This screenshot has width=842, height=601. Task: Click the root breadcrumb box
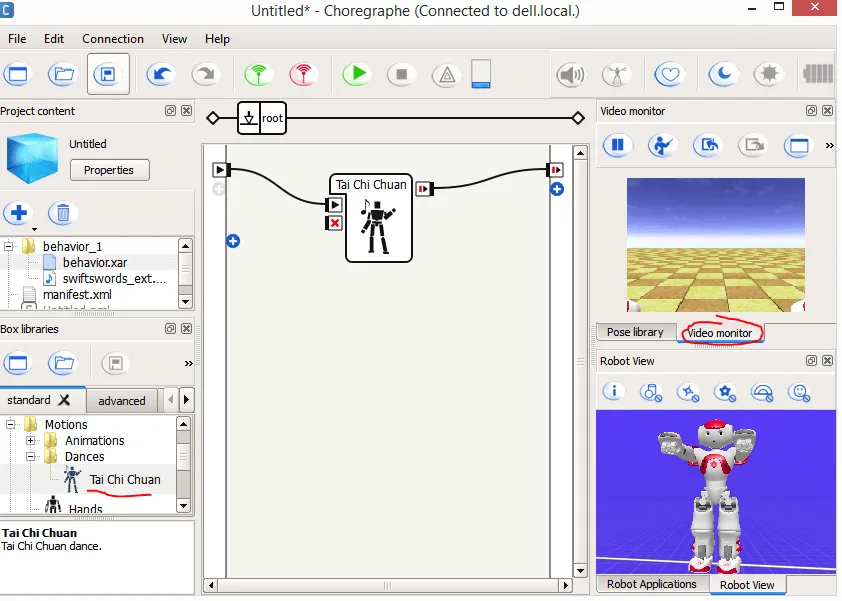(262, 118)
